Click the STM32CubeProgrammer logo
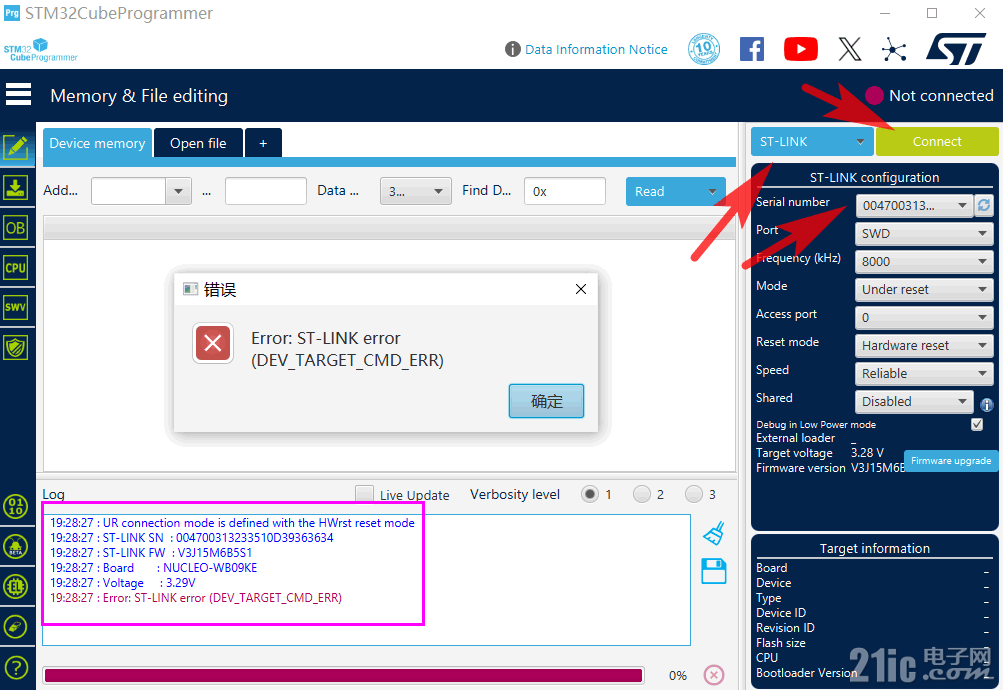Screen dimensions: 1003x690 (40, 50)
